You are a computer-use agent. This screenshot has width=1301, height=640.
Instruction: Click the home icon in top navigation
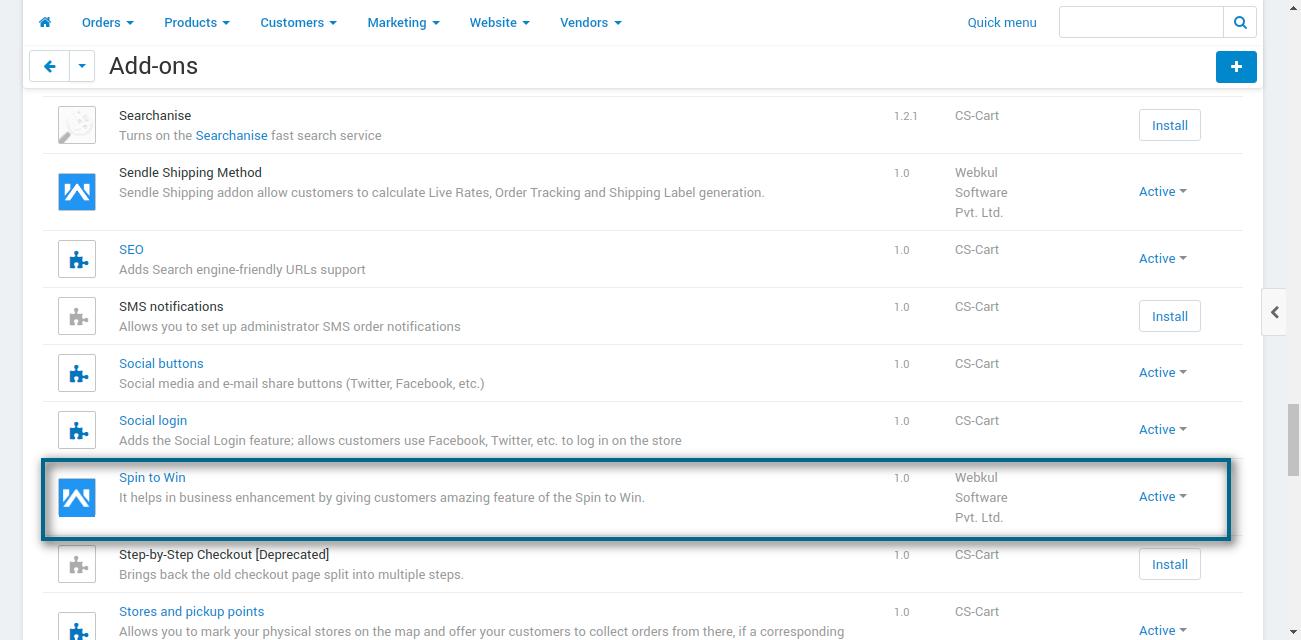coord(45,22)
